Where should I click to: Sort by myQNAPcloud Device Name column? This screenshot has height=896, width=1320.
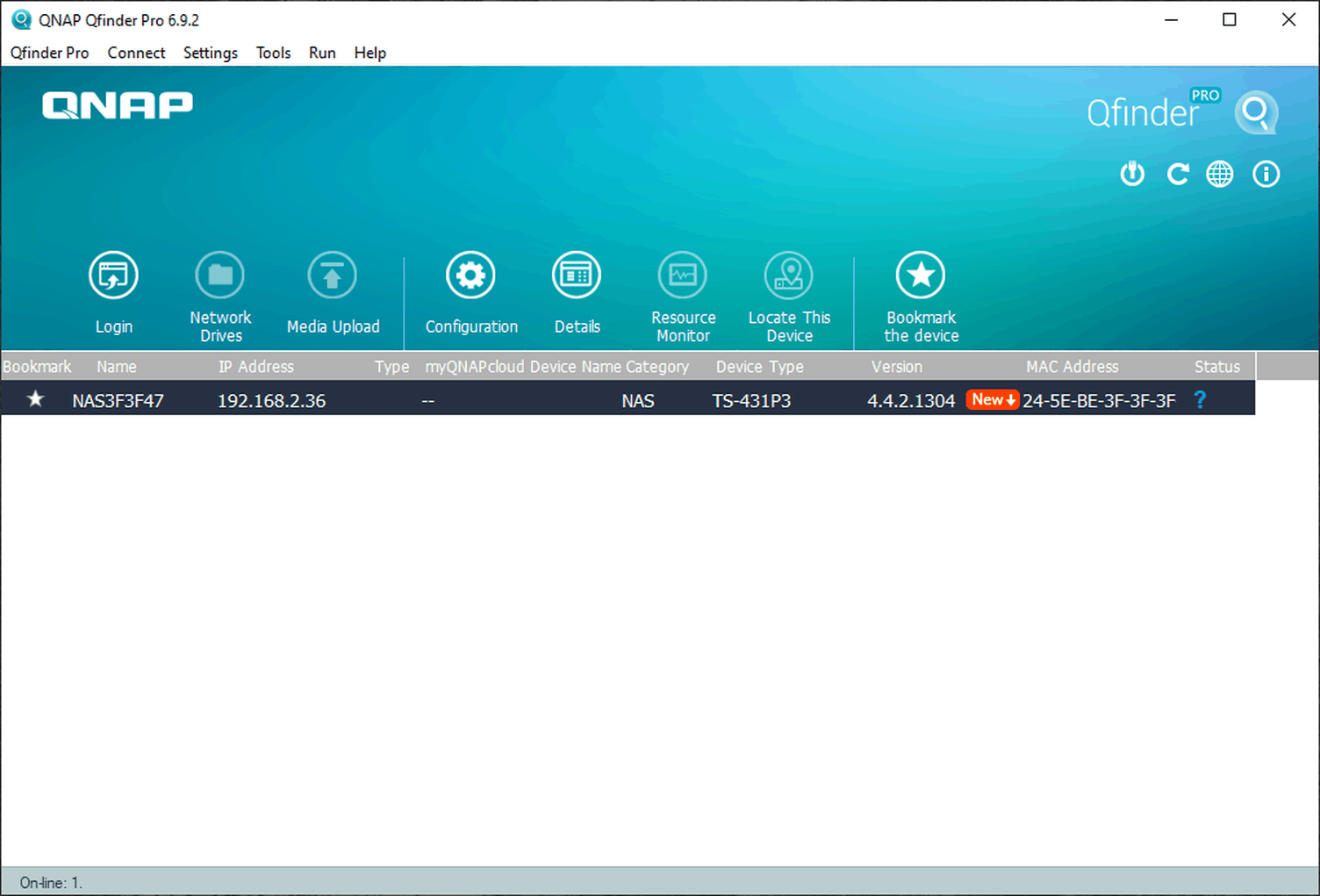(523, 366)
